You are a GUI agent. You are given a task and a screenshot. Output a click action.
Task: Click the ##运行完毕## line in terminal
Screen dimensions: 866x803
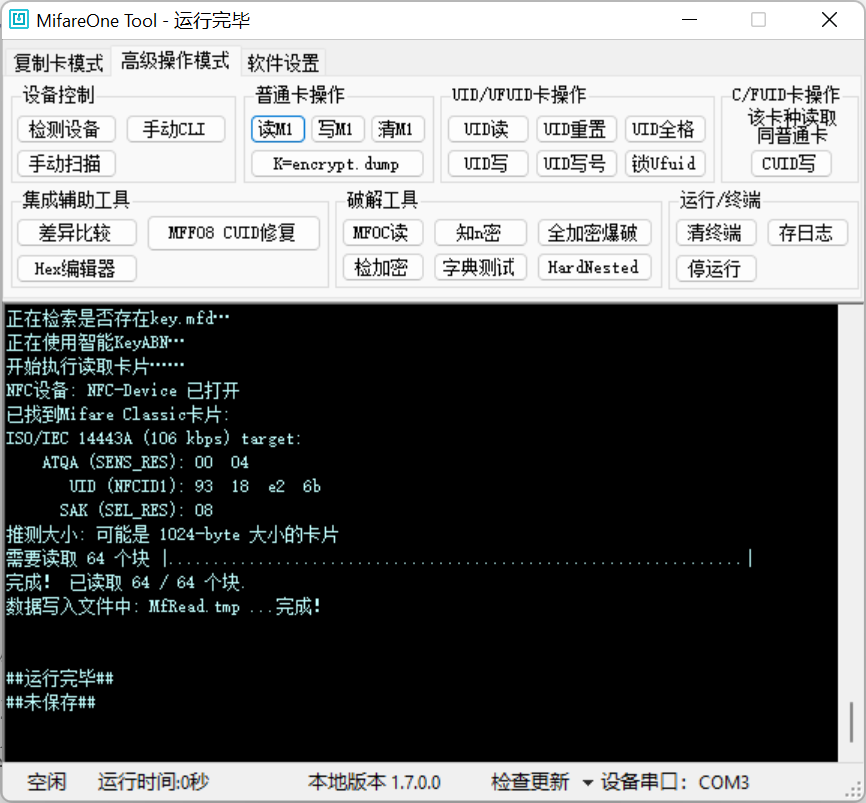[60, 678]
